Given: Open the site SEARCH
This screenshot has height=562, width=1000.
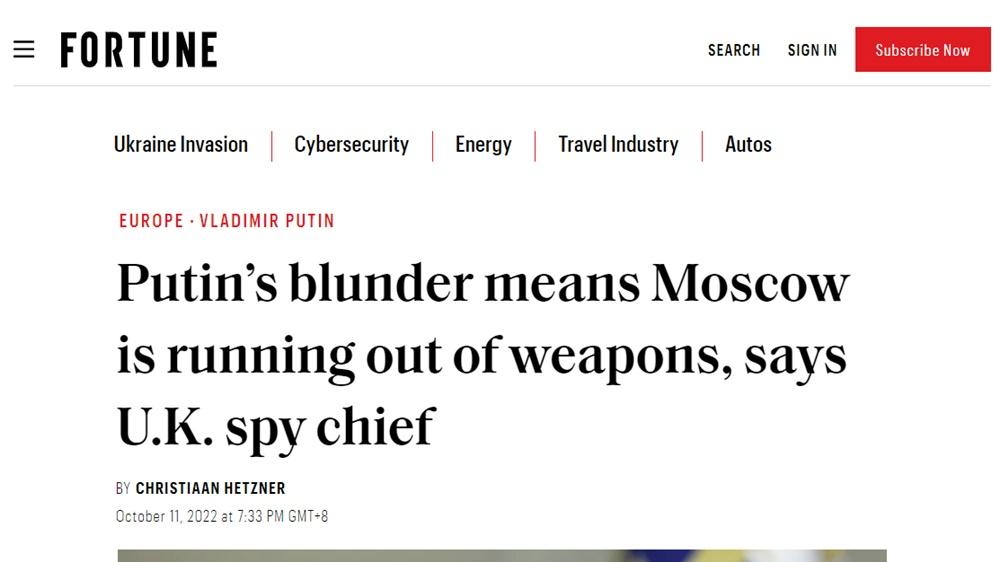Looking at the screenshot, I should (734, 50).
